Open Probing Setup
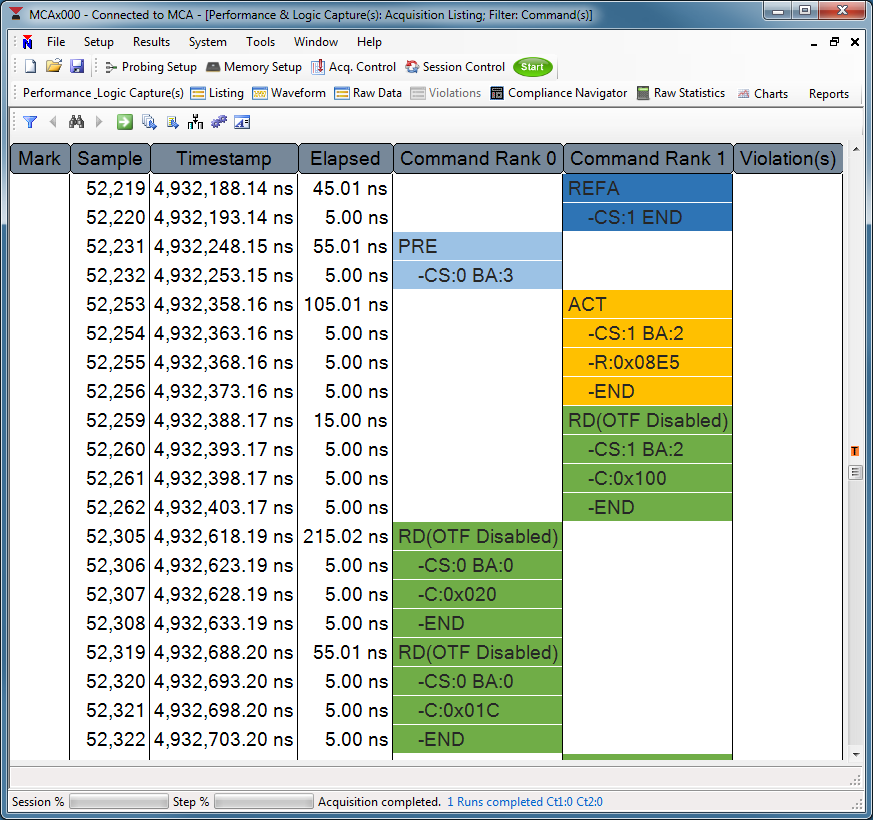Image resolution: width=873 pixels, height=820 pixels. [150, 67]
